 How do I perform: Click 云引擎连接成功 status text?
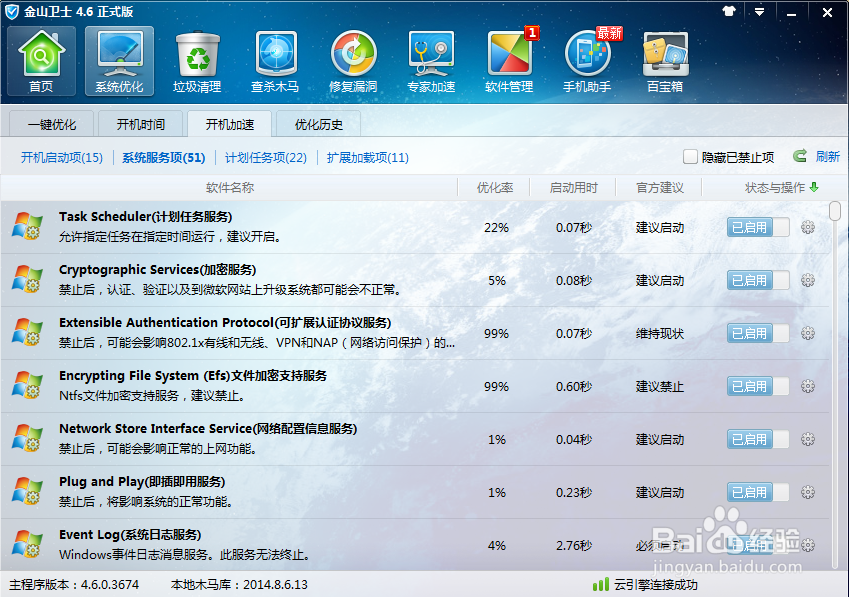[656, 585]
